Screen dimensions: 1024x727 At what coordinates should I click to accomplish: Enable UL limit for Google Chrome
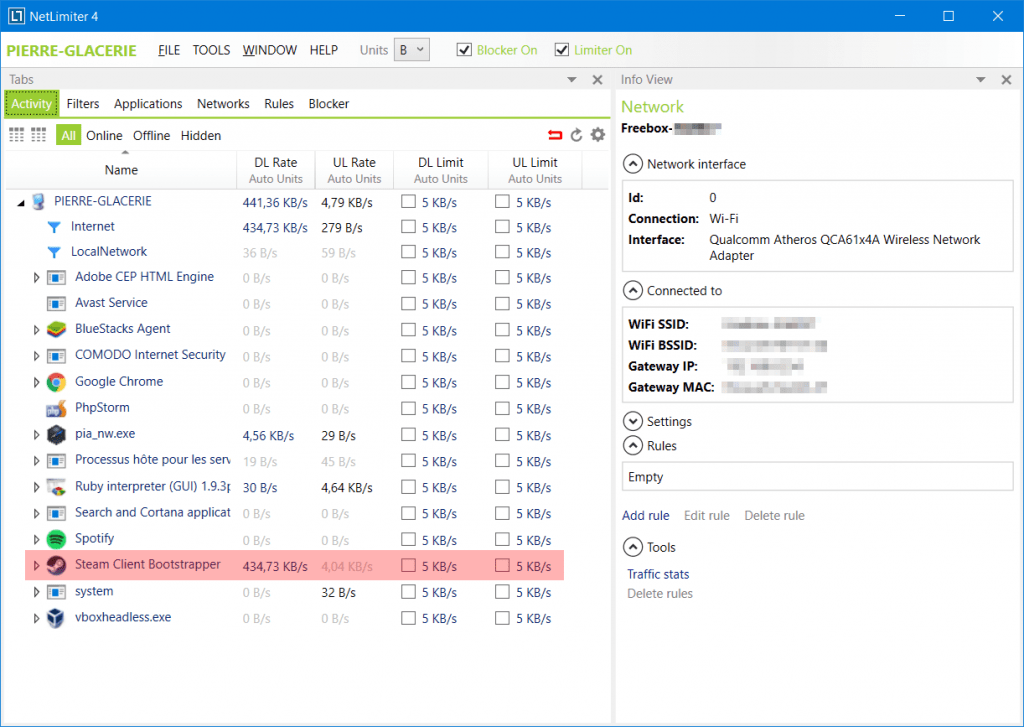pos(502,381)
